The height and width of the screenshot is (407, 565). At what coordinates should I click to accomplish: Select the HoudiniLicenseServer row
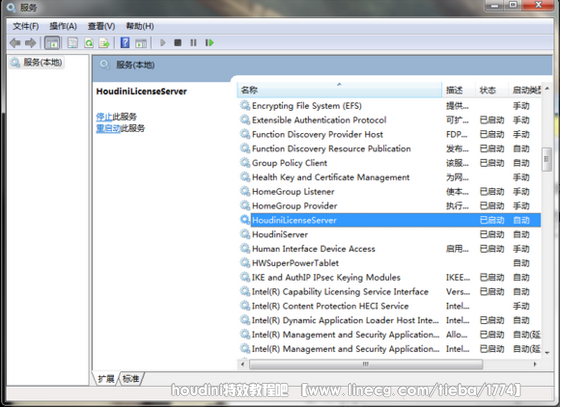pos(389,220)
